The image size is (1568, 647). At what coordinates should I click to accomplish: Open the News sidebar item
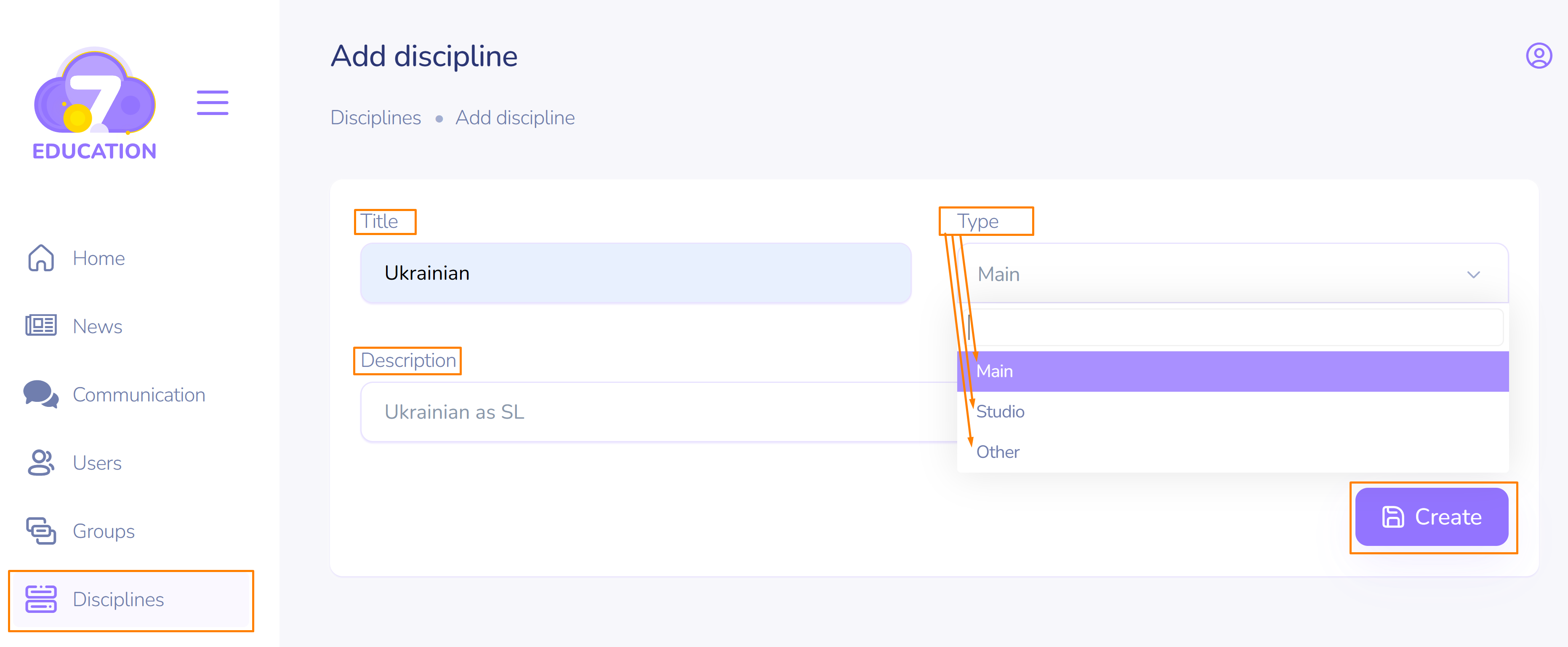[x=97, y=326]
